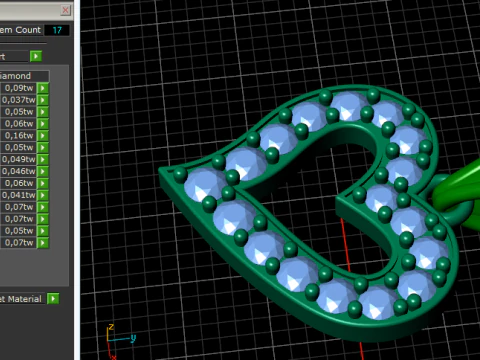Select the 0,09tw row text

click(x=19, y=88)
